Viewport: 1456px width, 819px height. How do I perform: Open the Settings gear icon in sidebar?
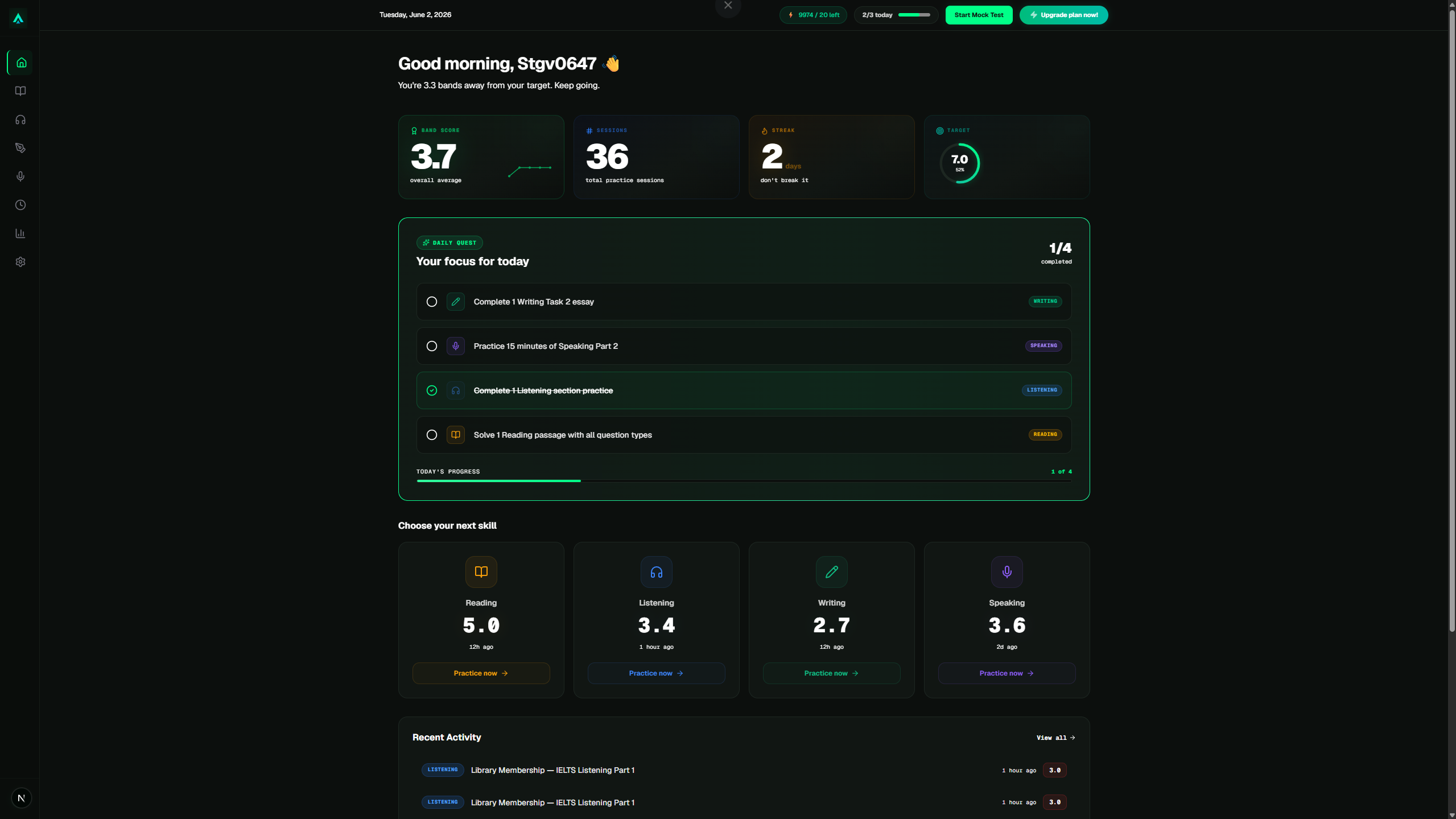click(x=20, y=262)
